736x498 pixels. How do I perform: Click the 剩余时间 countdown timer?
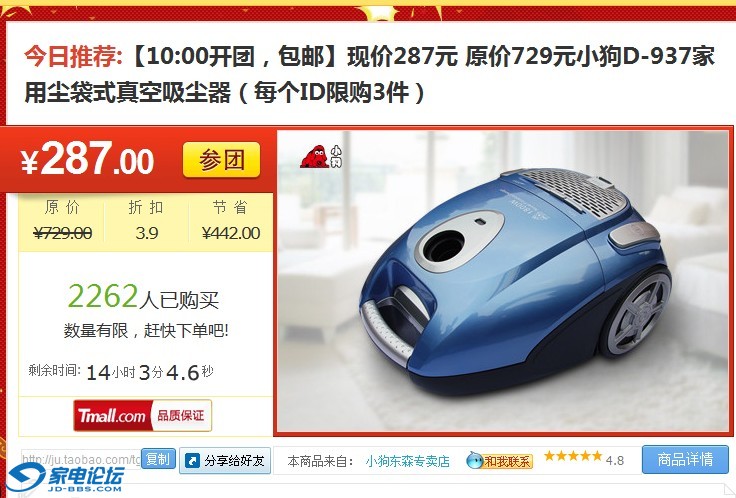click(x=121, y=372)
